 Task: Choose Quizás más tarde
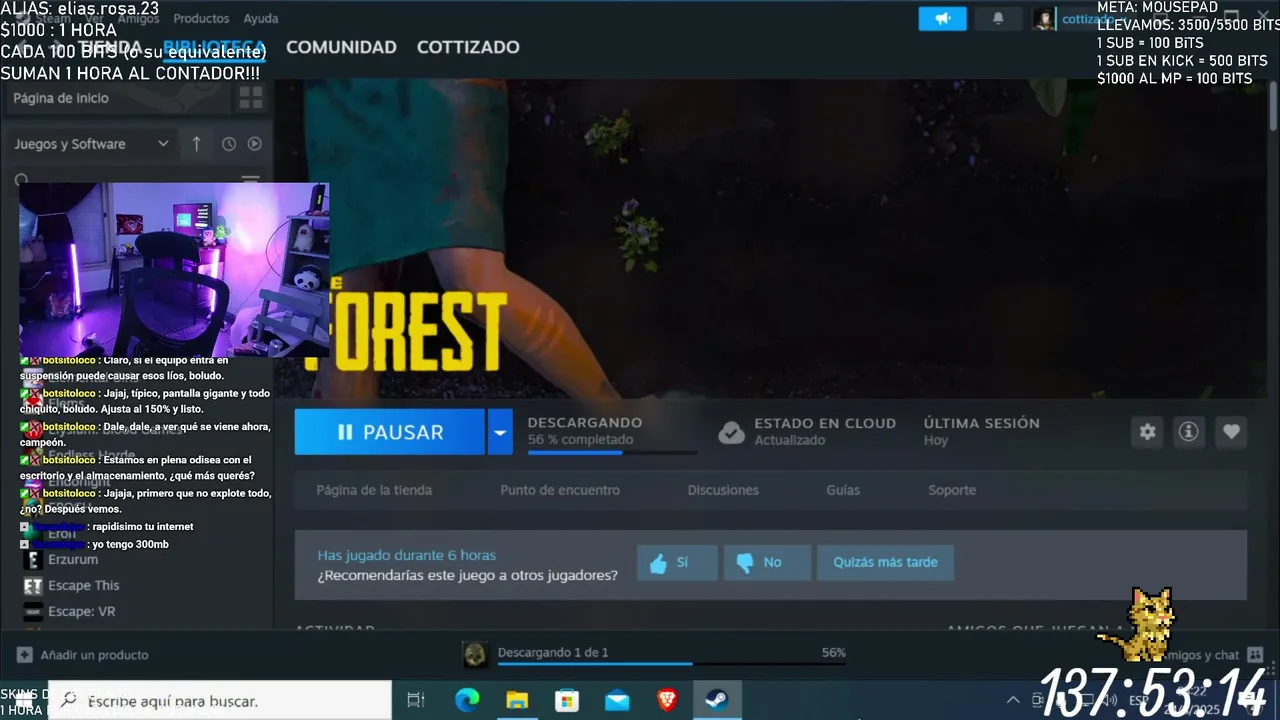tap(885, 562)
